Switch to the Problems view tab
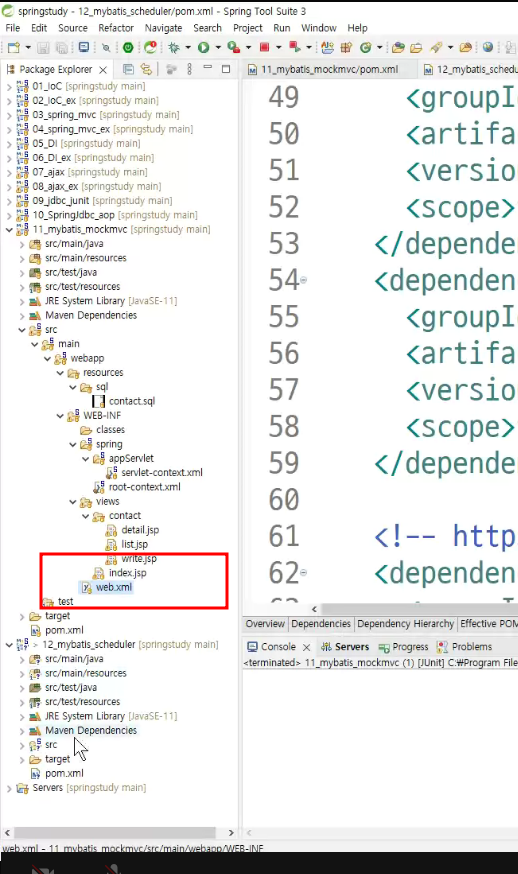The height and width of the screenshot is (874, 518). pyautogui.click(x=465, y=647)
